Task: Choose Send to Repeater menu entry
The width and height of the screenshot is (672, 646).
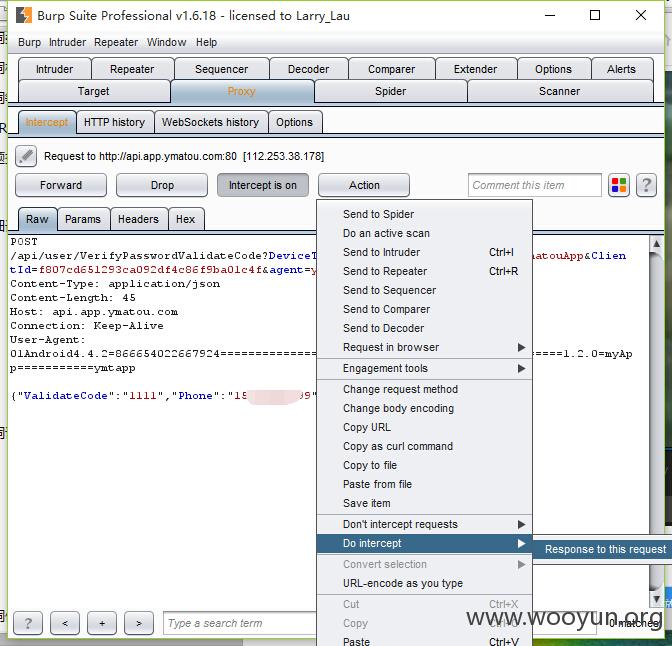Action: point(424,271)
